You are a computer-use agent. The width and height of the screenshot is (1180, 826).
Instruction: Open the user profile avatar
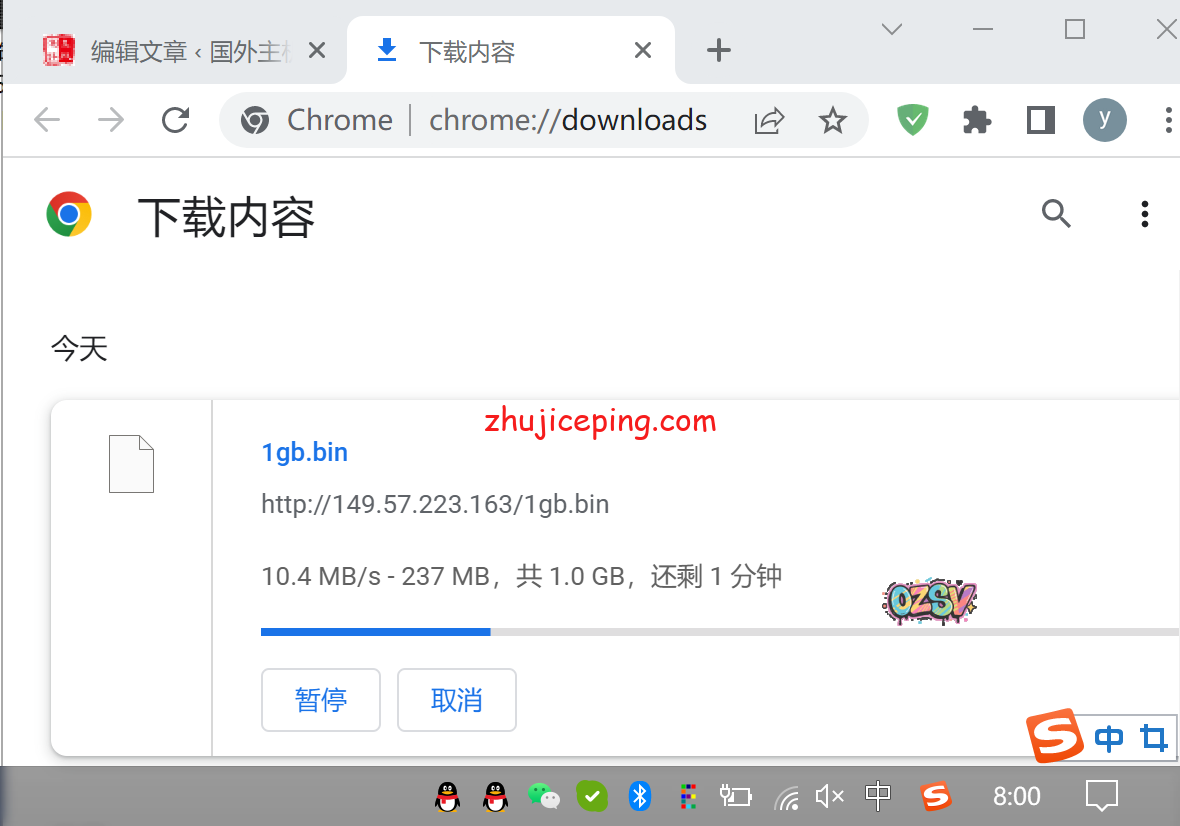pos(1104,121)
